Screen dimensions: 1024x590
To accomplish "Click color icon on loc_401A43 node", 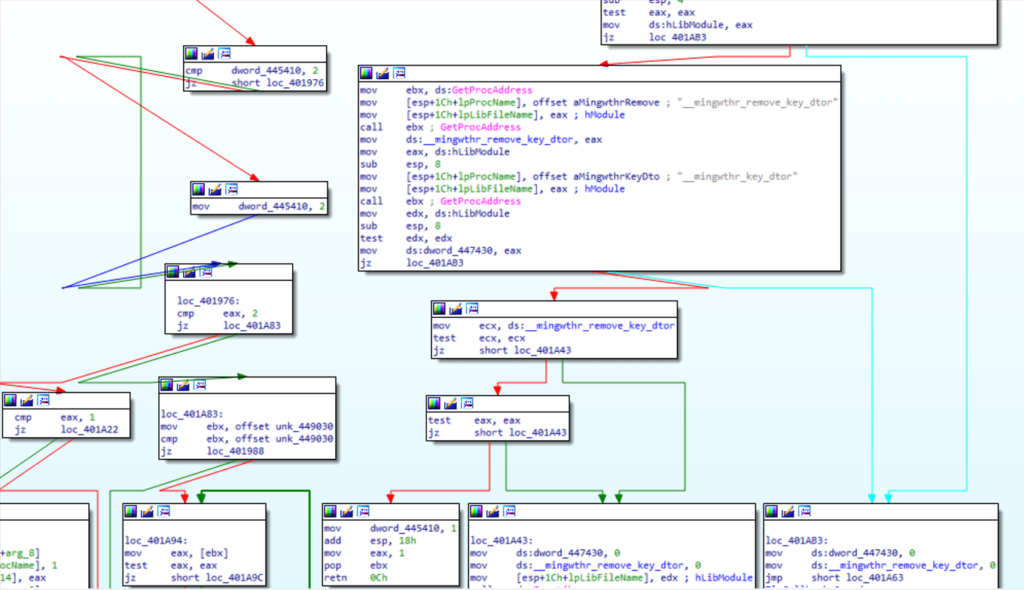I will point(477,511).
